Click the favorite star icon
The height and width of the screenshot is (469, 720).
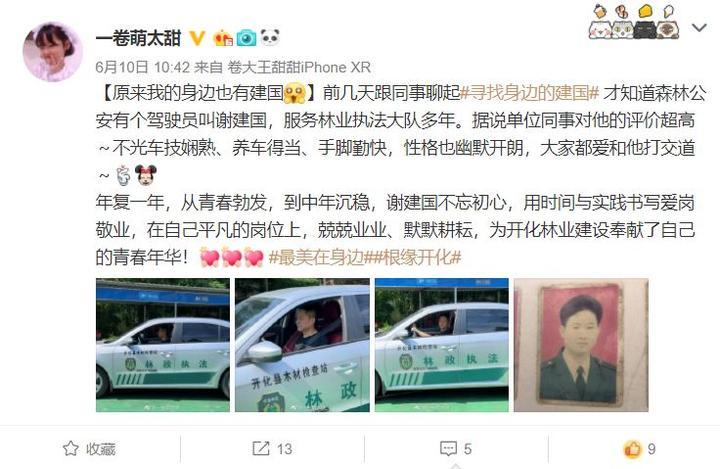point(71,448)
